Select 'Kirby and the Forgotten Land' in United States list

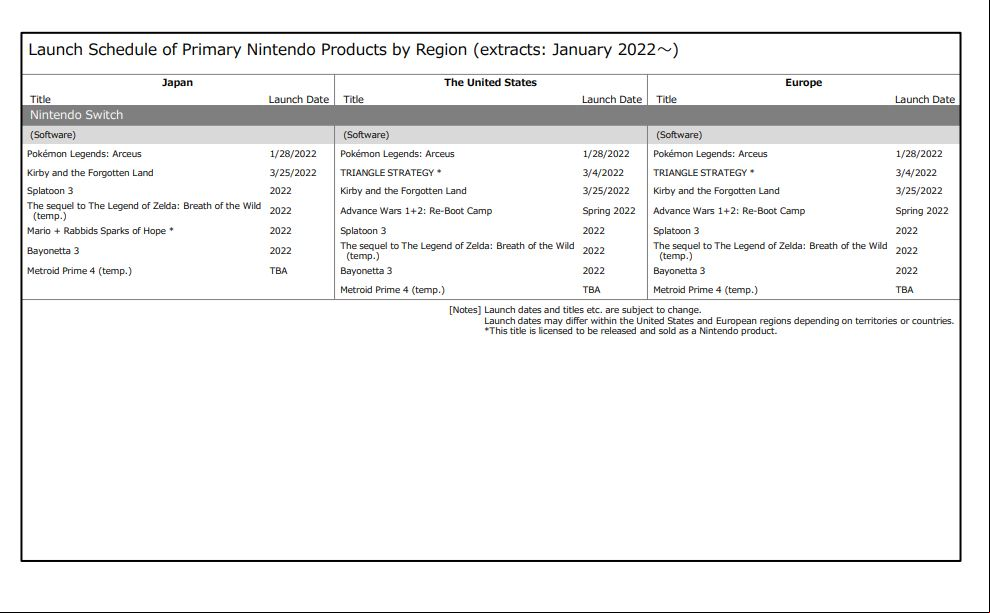(x=403, y=191)
